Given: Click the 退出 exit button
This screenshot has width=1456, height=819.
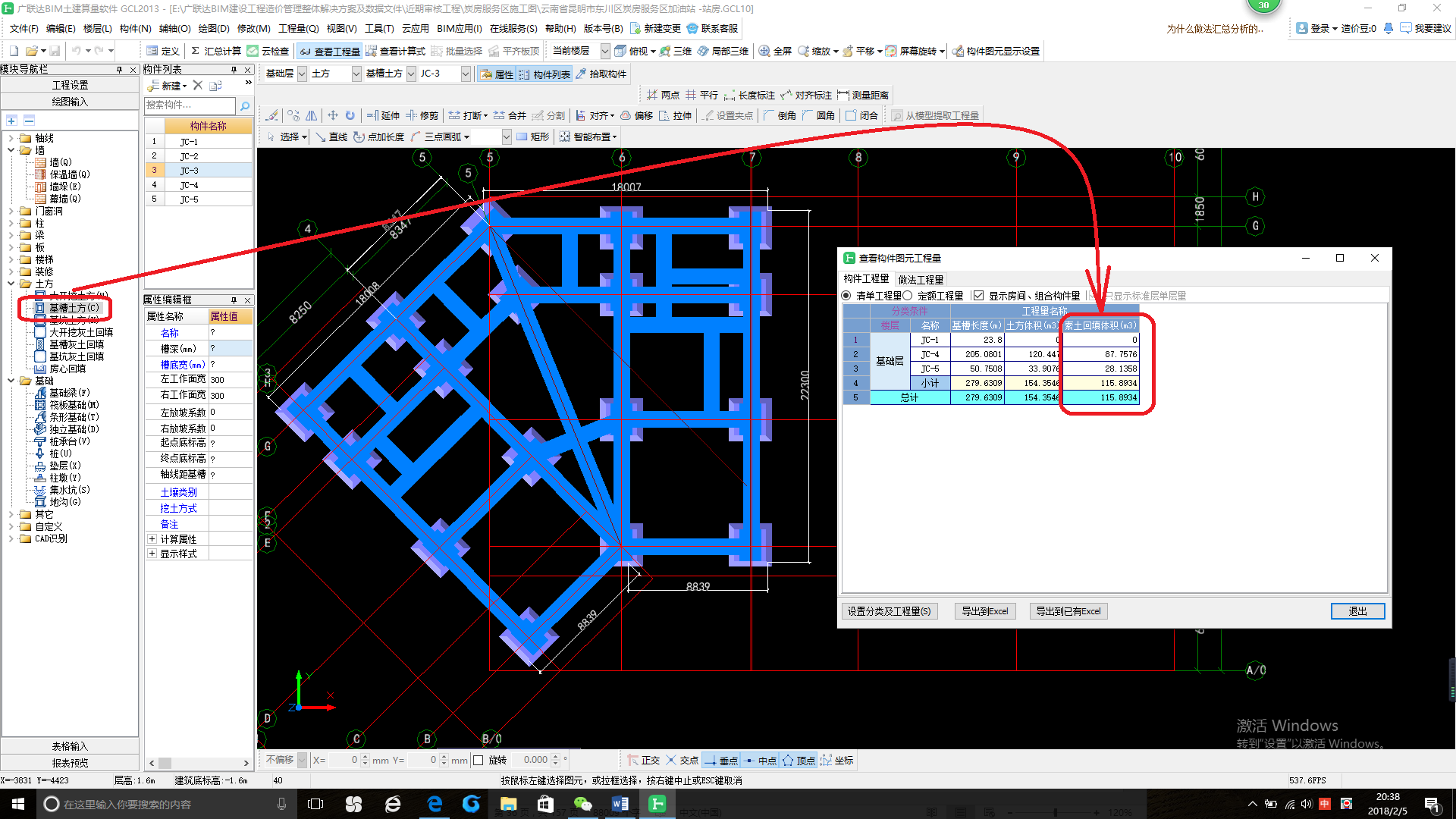Looking at the screenshot, I should (1357, 611).
